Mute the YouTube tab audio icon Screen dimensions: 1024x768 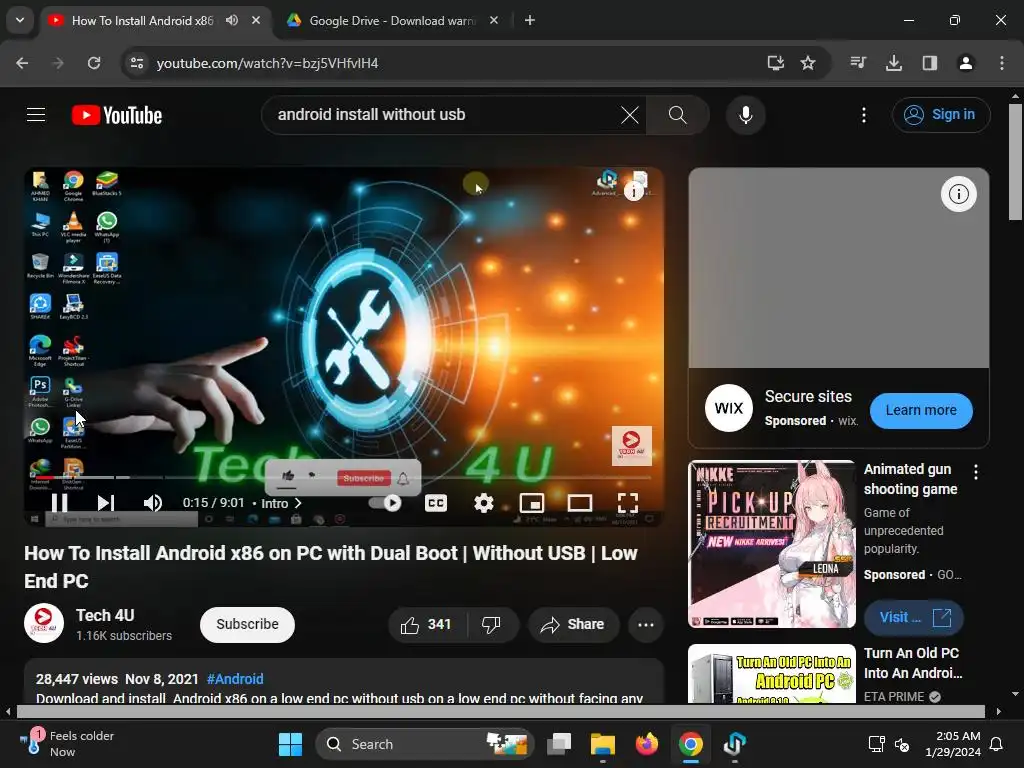(232, 20)
